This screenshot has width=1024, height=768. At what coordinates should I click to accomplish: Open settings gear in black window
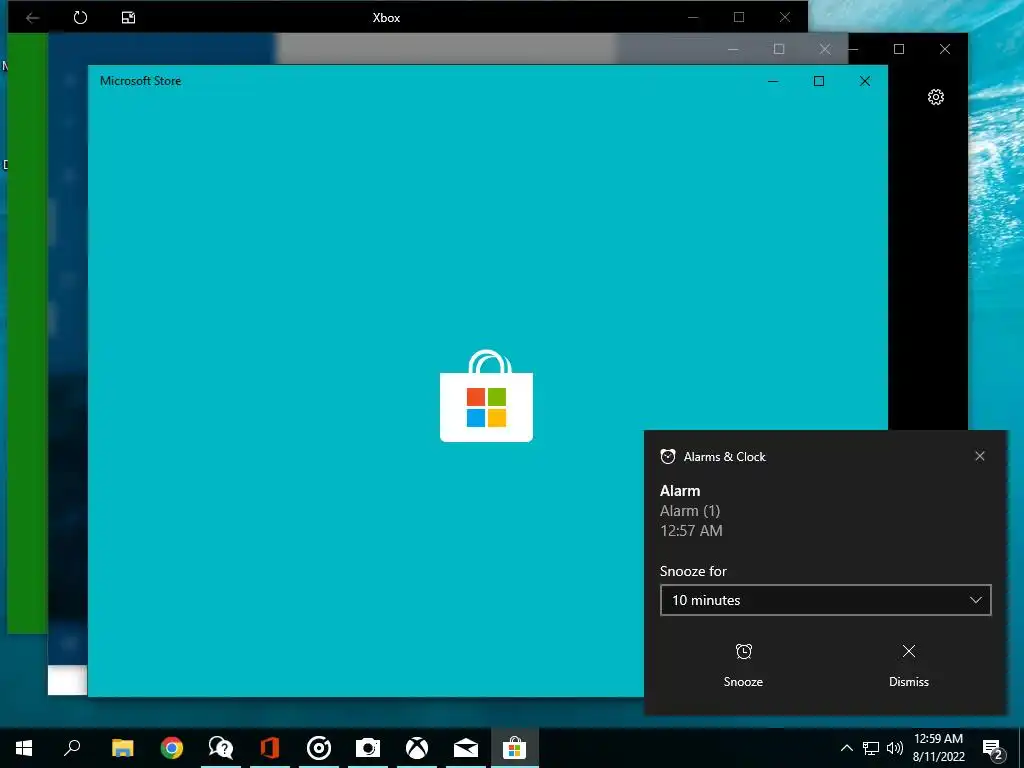click(936, 97)
